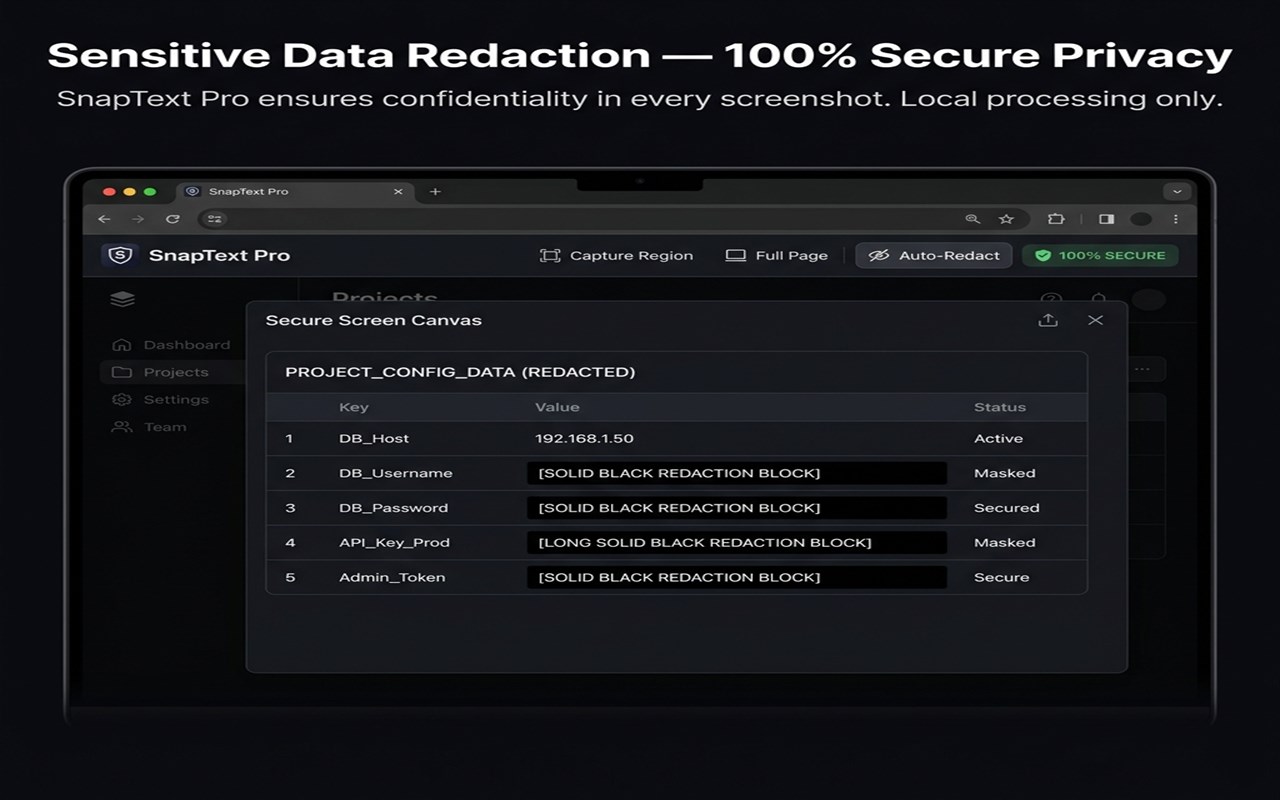Click the browser forward arrow
Viewport: 1280px width, 800px height.
pos(138,219)
